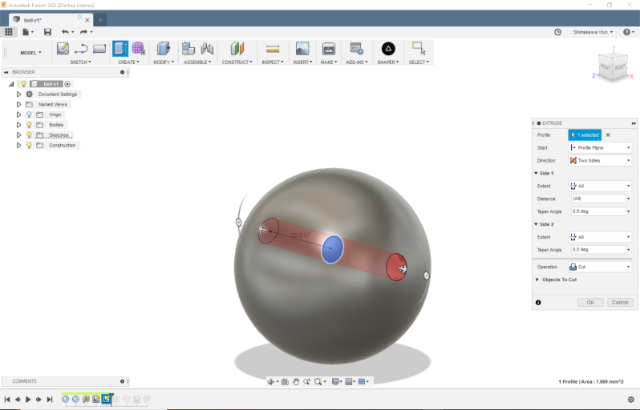This screenshot has width=640, height=410.
Task: Collapse the Side 1 section
Action: [536, 173]
